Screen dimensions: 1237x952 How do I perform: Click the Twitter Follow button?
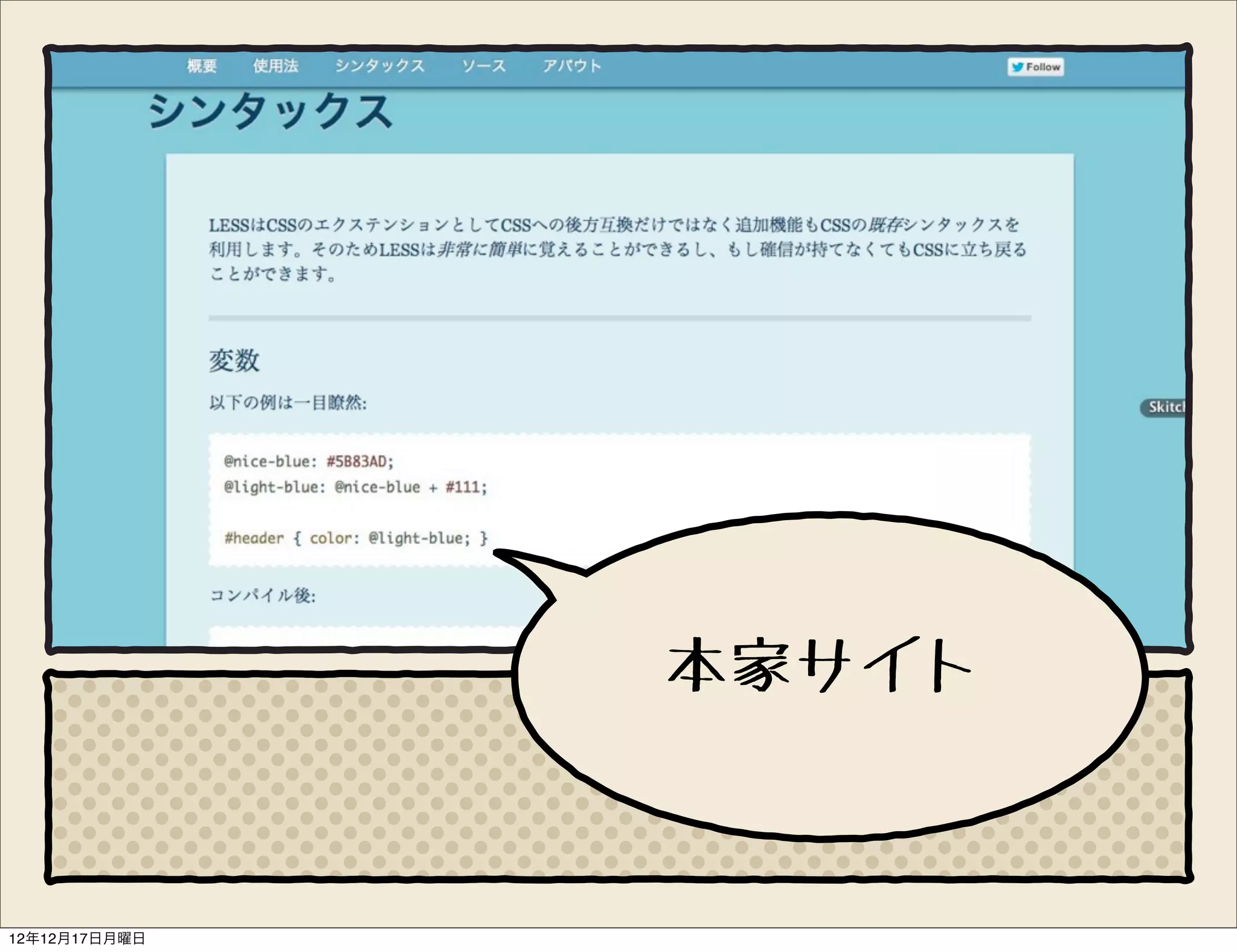point(1036,67)
